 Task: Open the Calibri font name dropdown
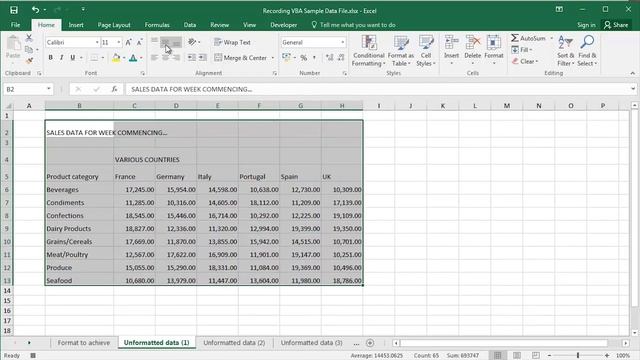[x=97, y=42]
